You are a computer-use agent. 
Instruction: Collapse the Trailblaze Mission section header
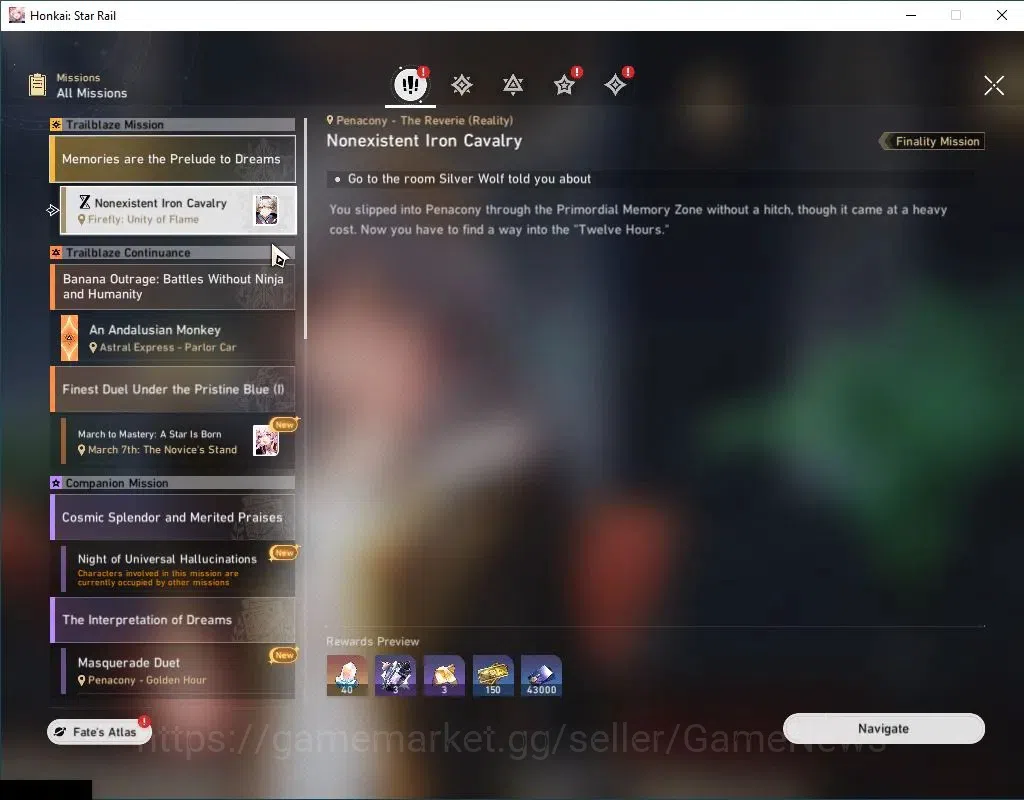172,125
